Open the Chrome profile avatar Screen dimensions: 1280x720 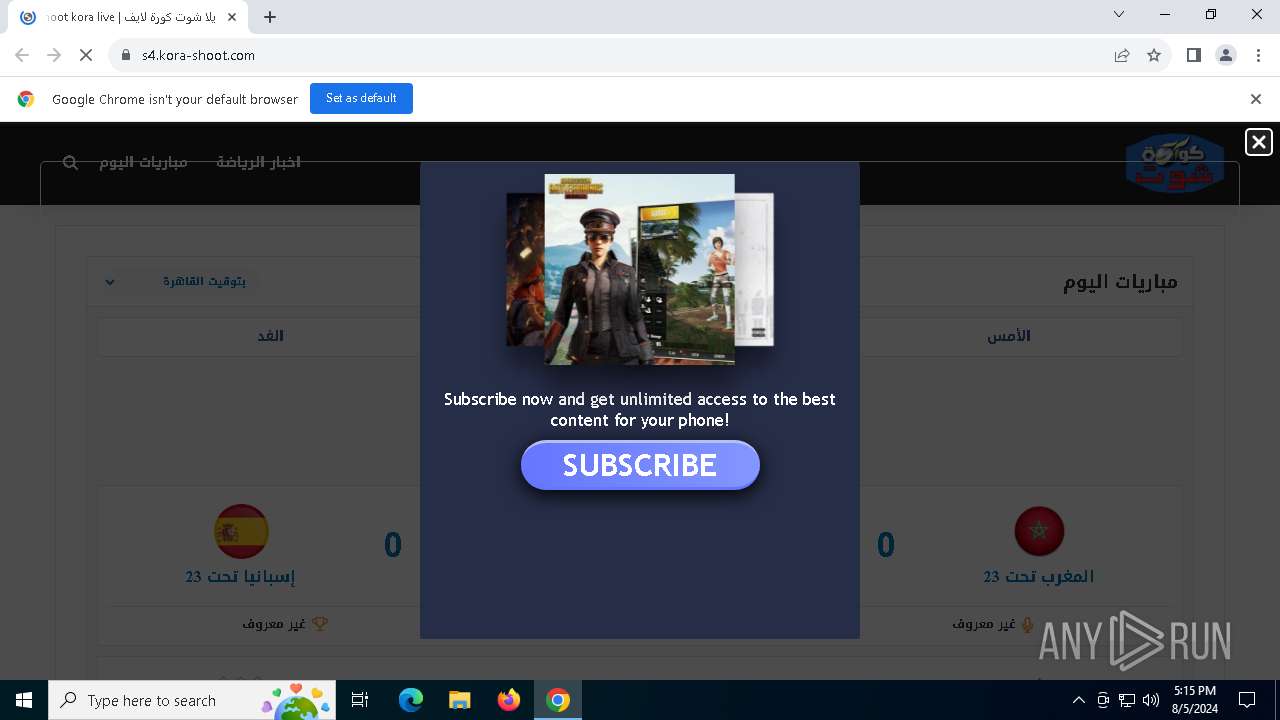click(1226, 55)
